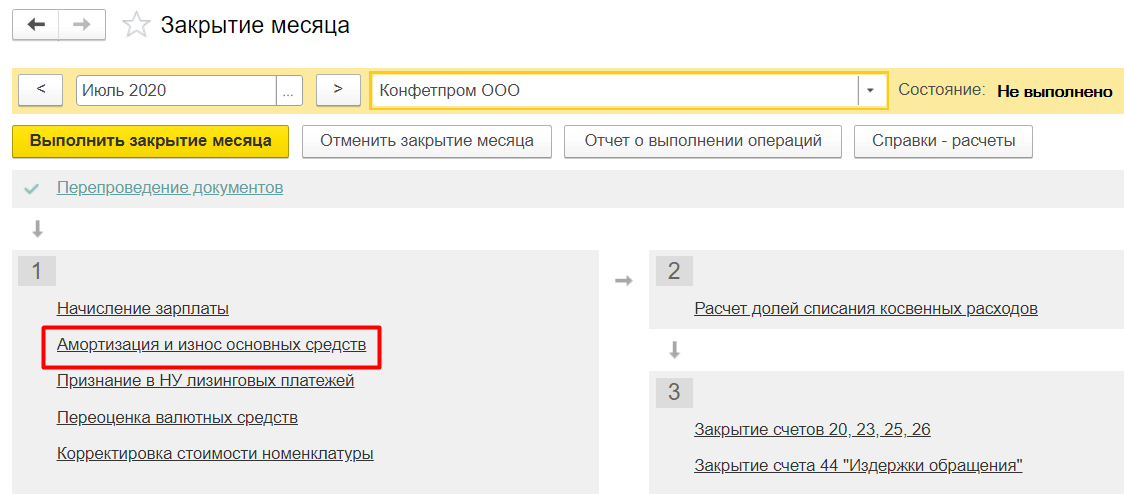This screenshot has width=1124, height=494.
Task: Expand the organization dropdown list
Action: click(870, 90)
